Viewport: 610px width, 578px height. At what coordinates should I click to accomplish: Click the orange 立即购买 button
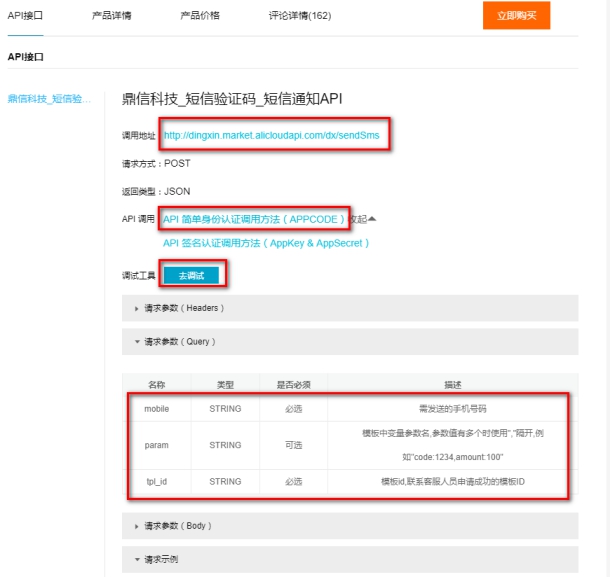point(516,16)
